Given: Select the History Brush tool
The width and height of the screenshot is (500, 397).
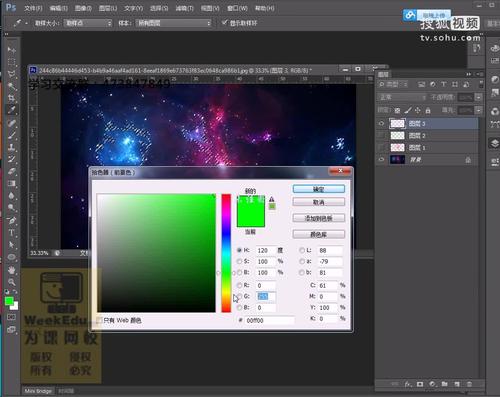Looking at the screenshot, I should tap(12, 159).
